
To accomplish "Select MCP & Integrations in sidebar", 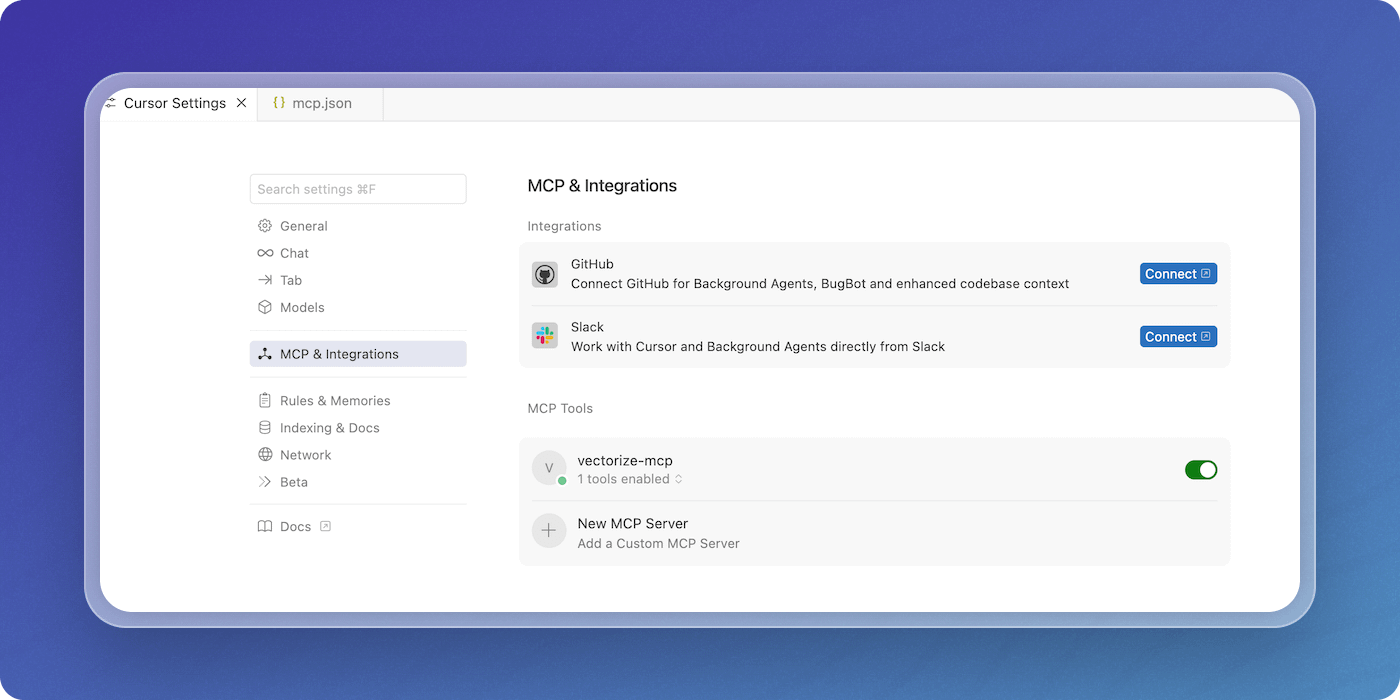I will click(358, 354).
